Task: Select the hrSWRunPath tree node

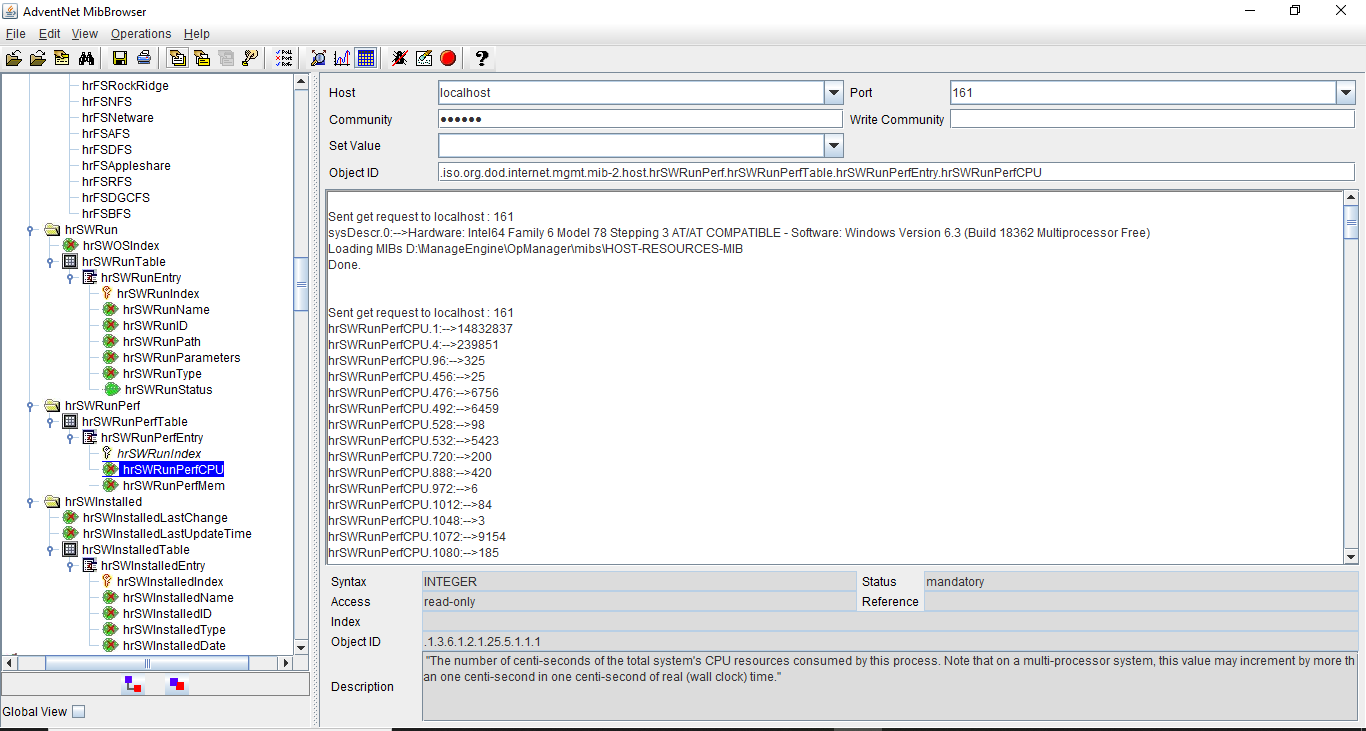Action: [162, 342]
